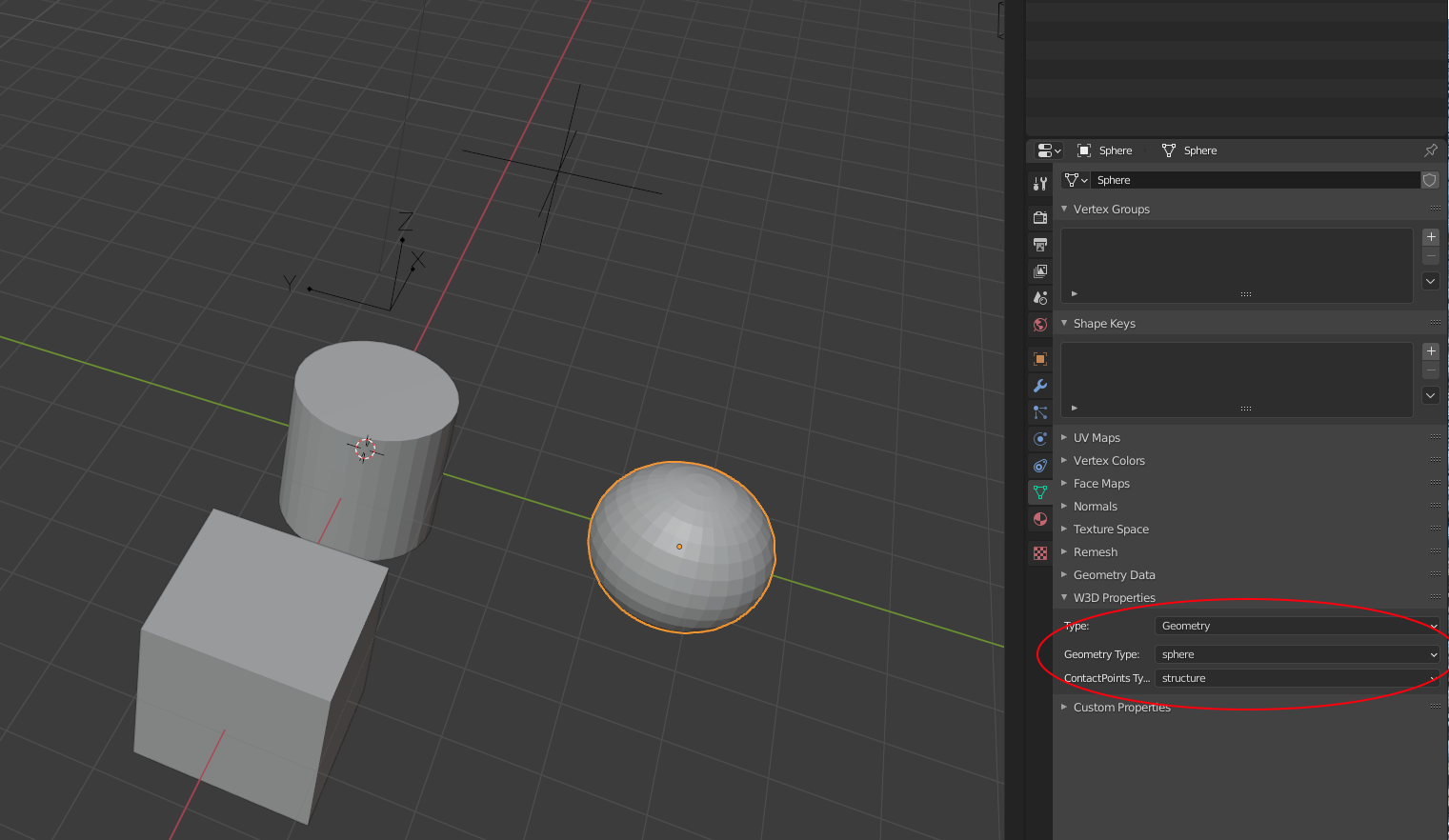Expand the UV Maps panel

[x=1097, y=438]
